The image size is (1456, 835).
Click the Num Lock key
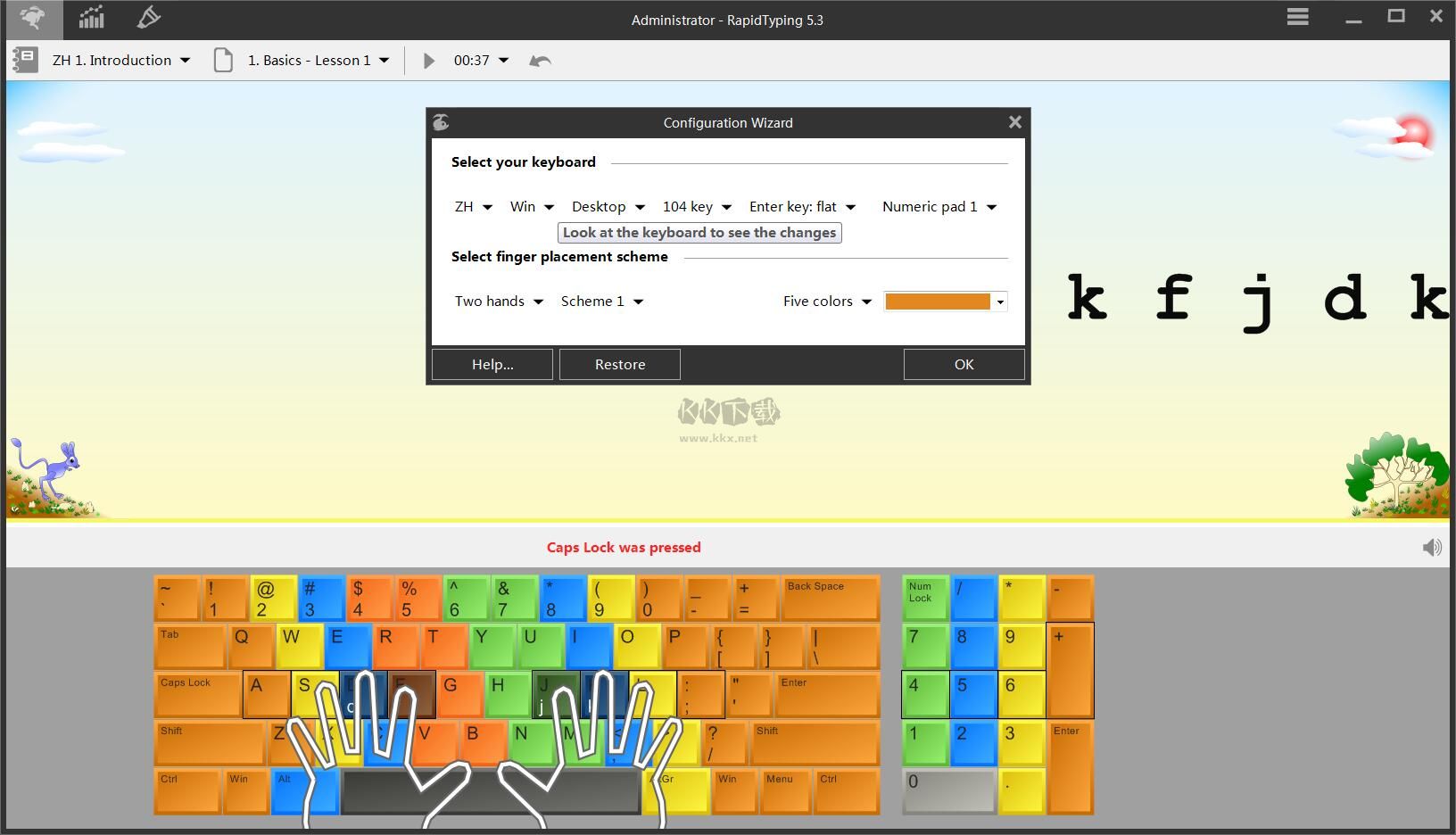925,599
